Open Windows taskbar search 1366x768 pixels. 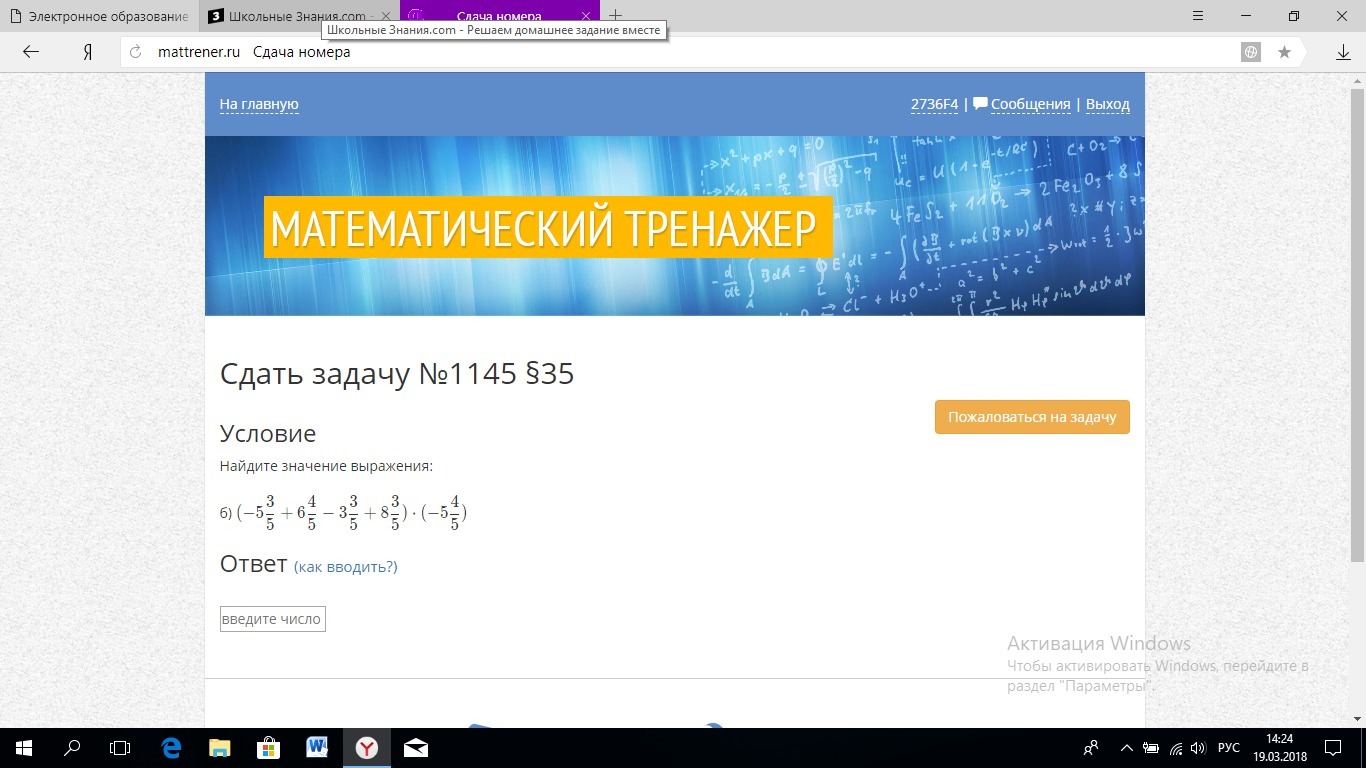pos(72,748)
